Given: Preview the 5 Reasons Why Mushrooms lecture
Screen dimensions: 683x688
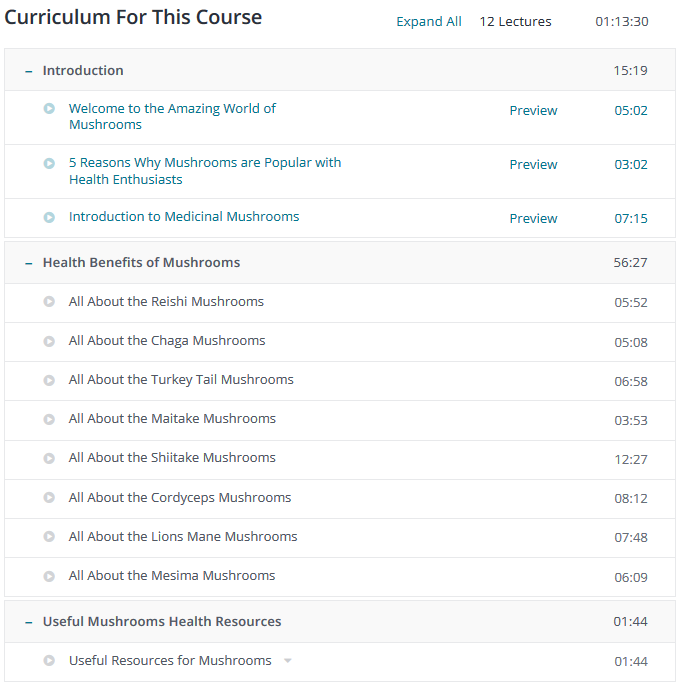Looking at the screenshot, I should 533,165.
